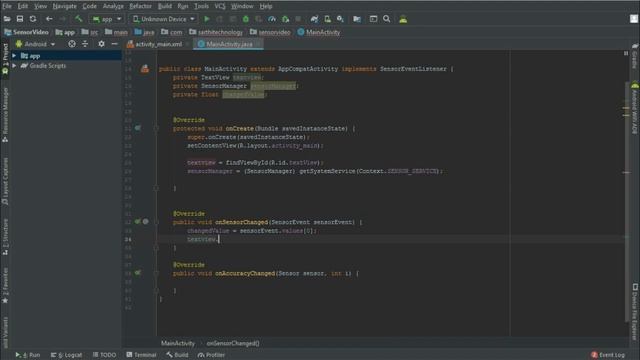Open the SDK Manager icon
The image size is (640, 360).
(340, 19)
